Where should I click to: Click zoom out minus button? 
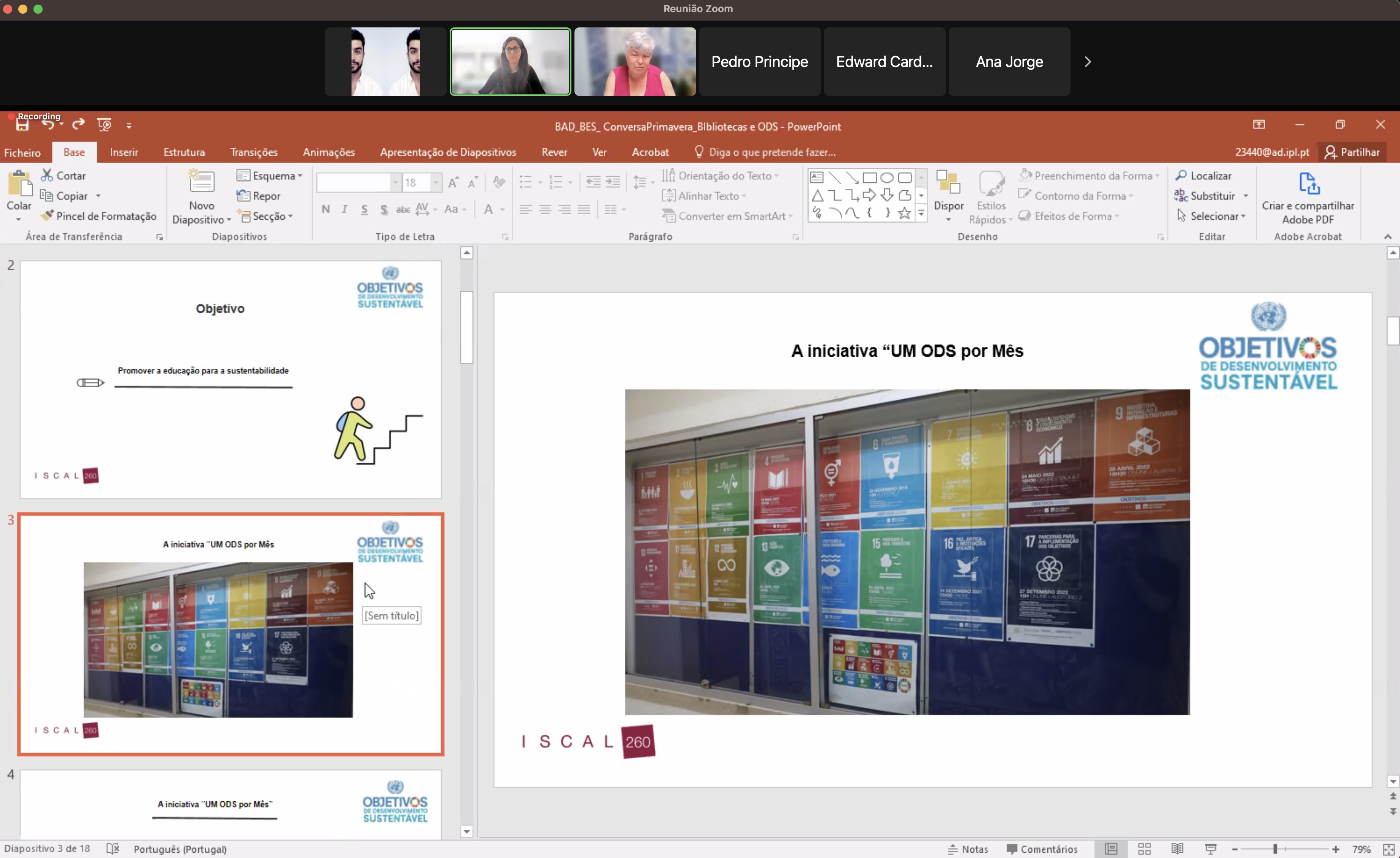point(1235,849)
